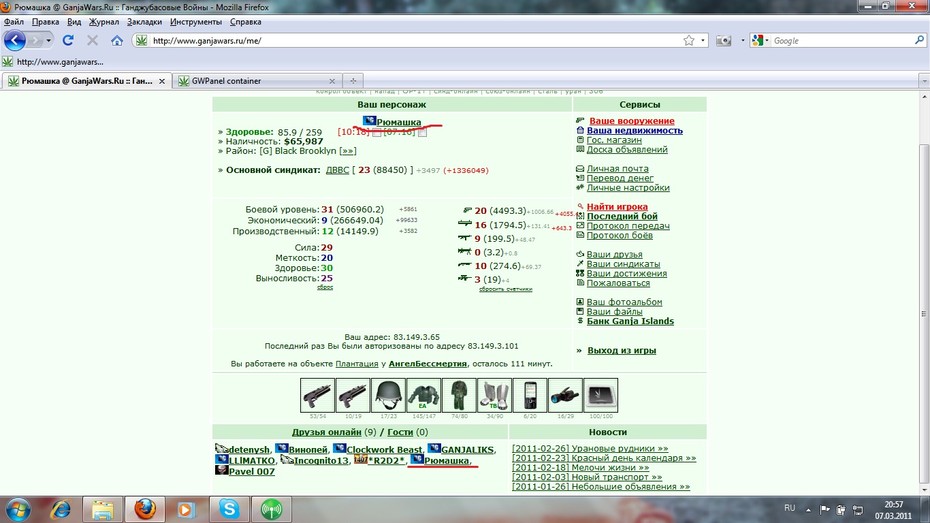Viewport: 930px width, 523px height.
Task: Open Internet Explorer from taskbar
Action: coord(60,509)
